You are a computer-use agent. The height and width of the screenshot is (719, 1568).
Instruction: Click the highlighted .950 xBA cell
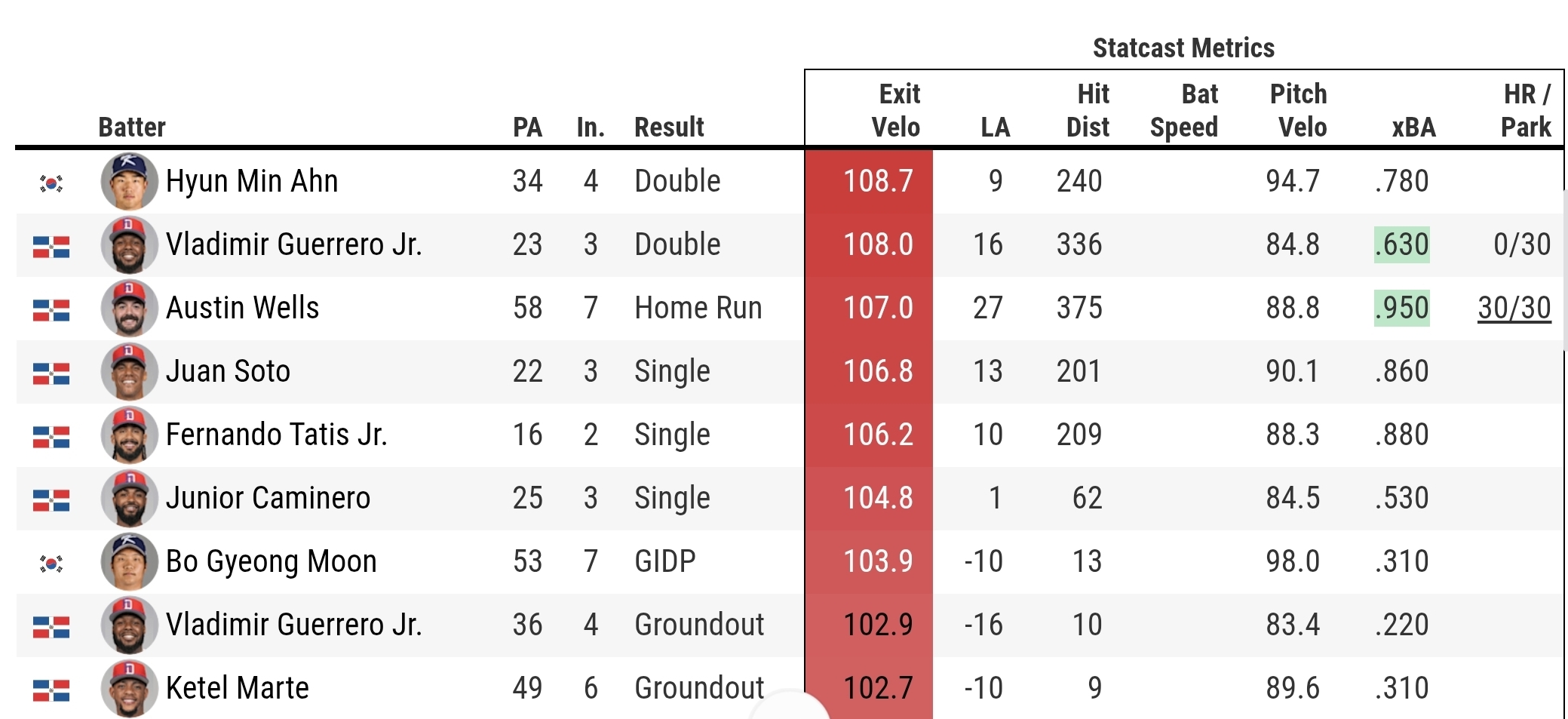click(x=1401, y=308)
